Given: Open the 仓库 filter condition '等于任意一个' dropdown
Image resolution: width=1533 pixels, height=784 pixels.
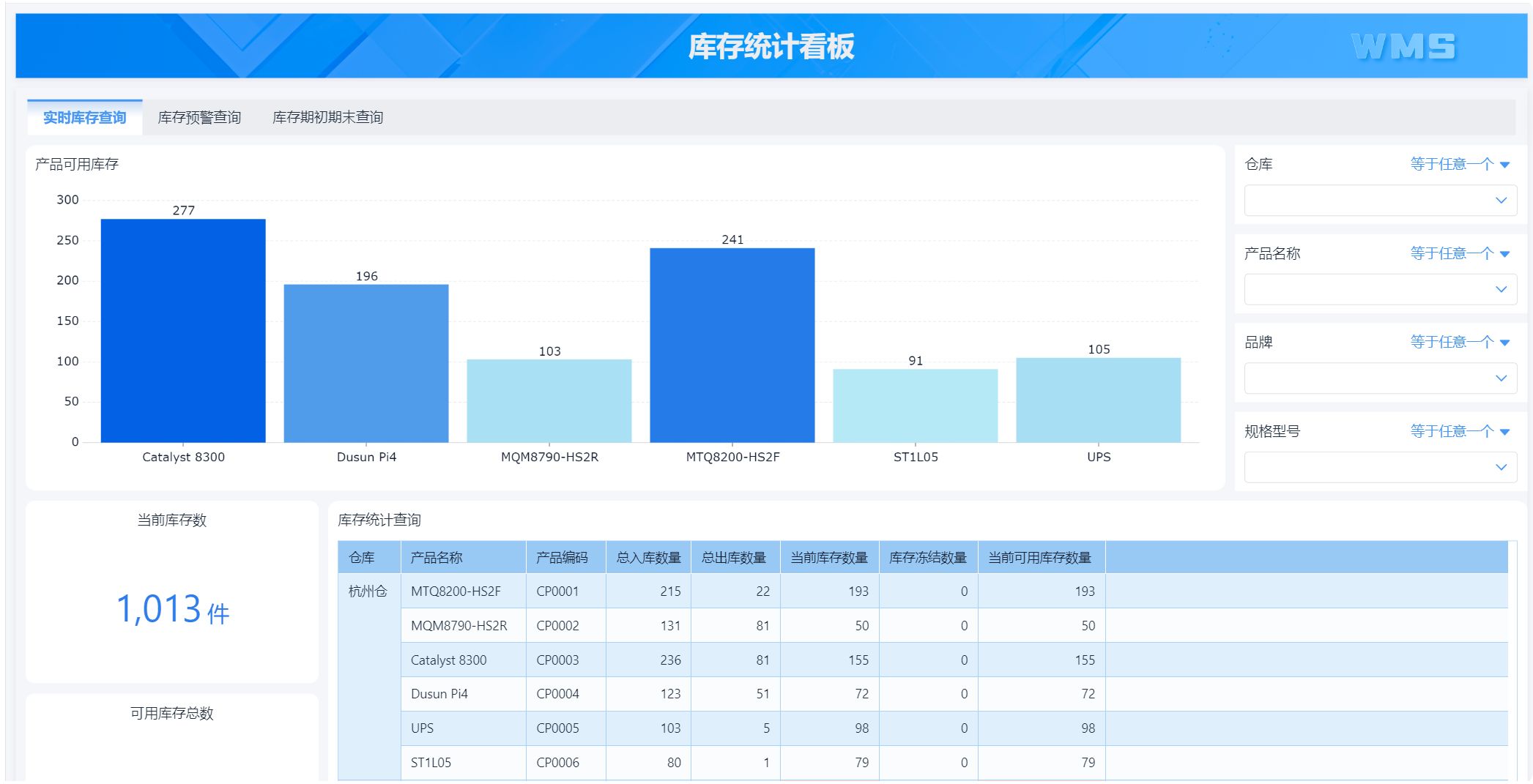Looking at the screenshot, I should pyautogui.click(x=1460, y=164).
